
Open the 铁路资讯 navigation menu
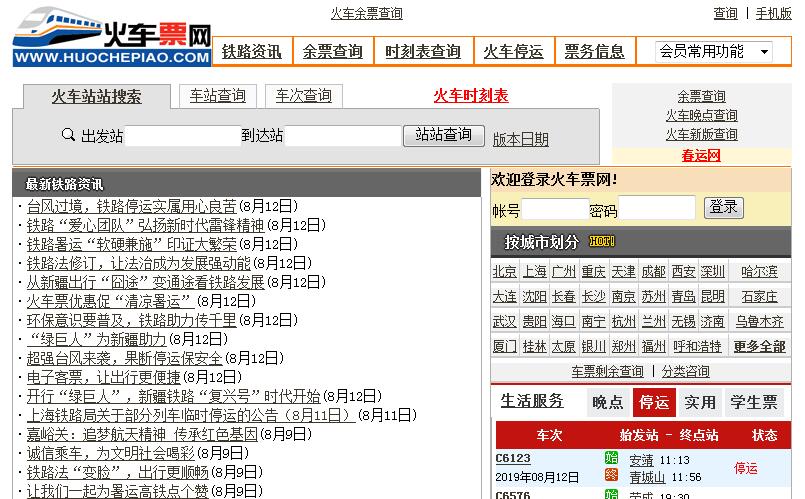(251, 51)
